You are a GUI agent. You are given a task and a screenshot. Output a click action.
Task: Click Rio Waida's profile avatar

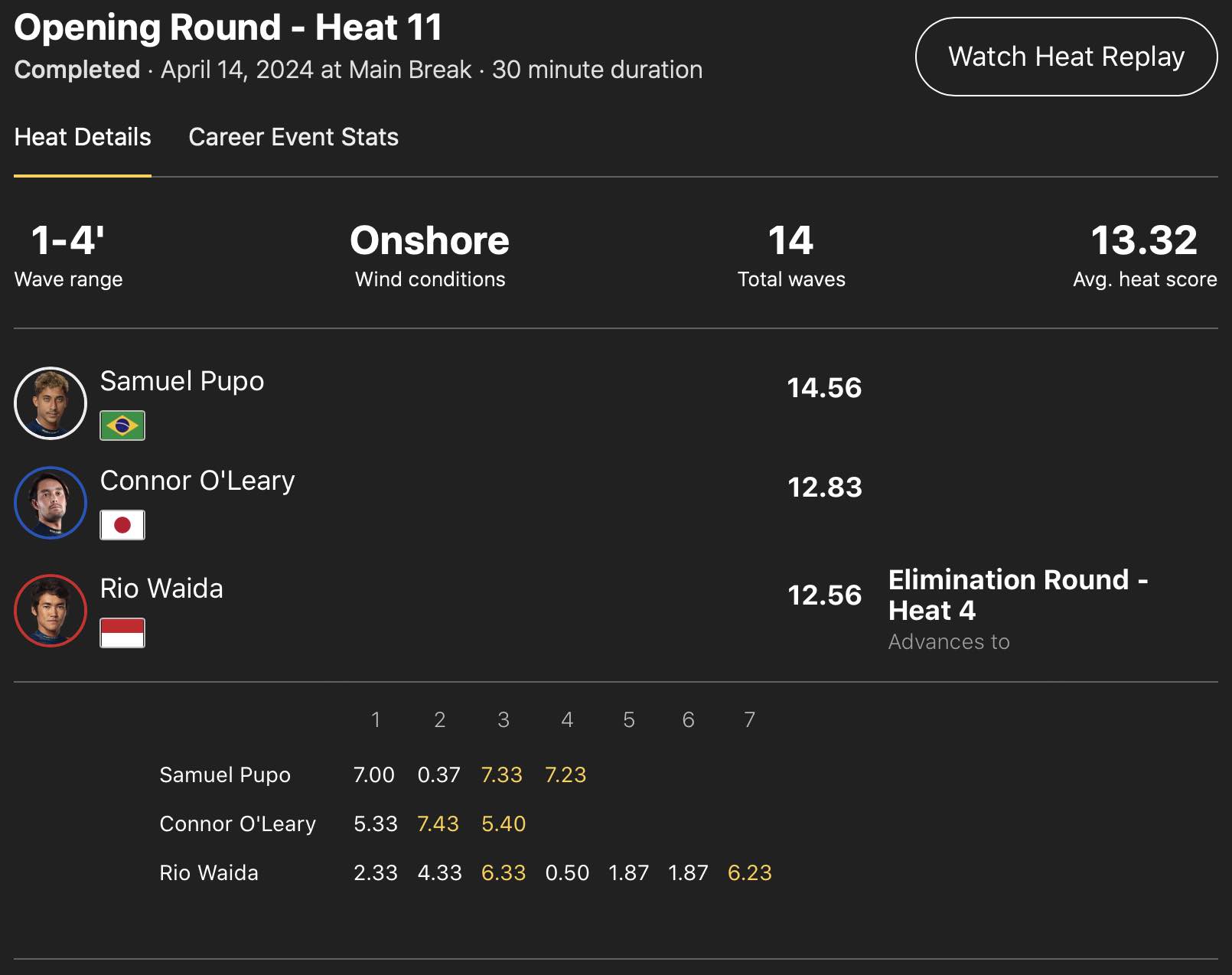(51, 611)
